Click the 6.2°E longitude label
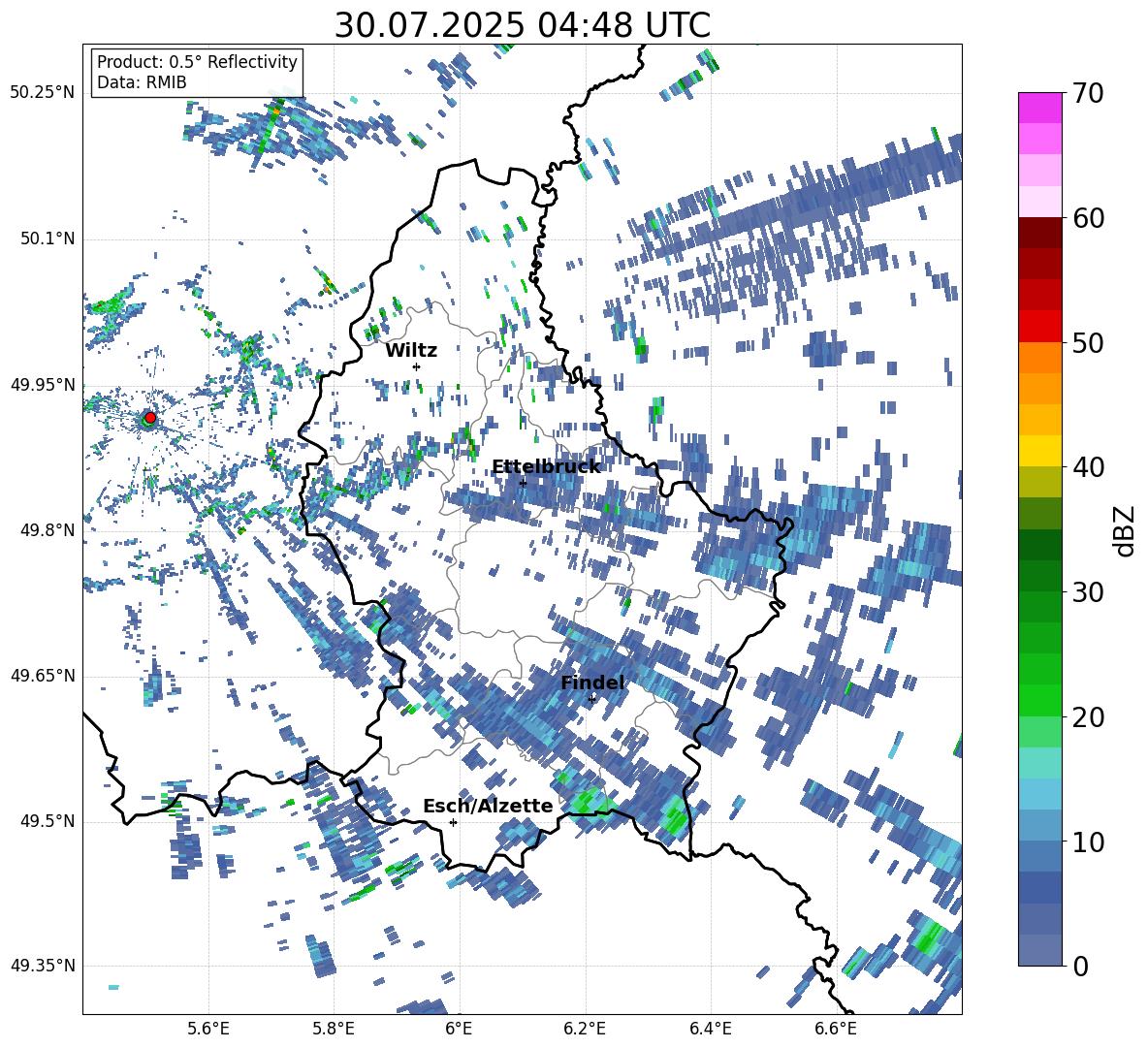 585,1029
